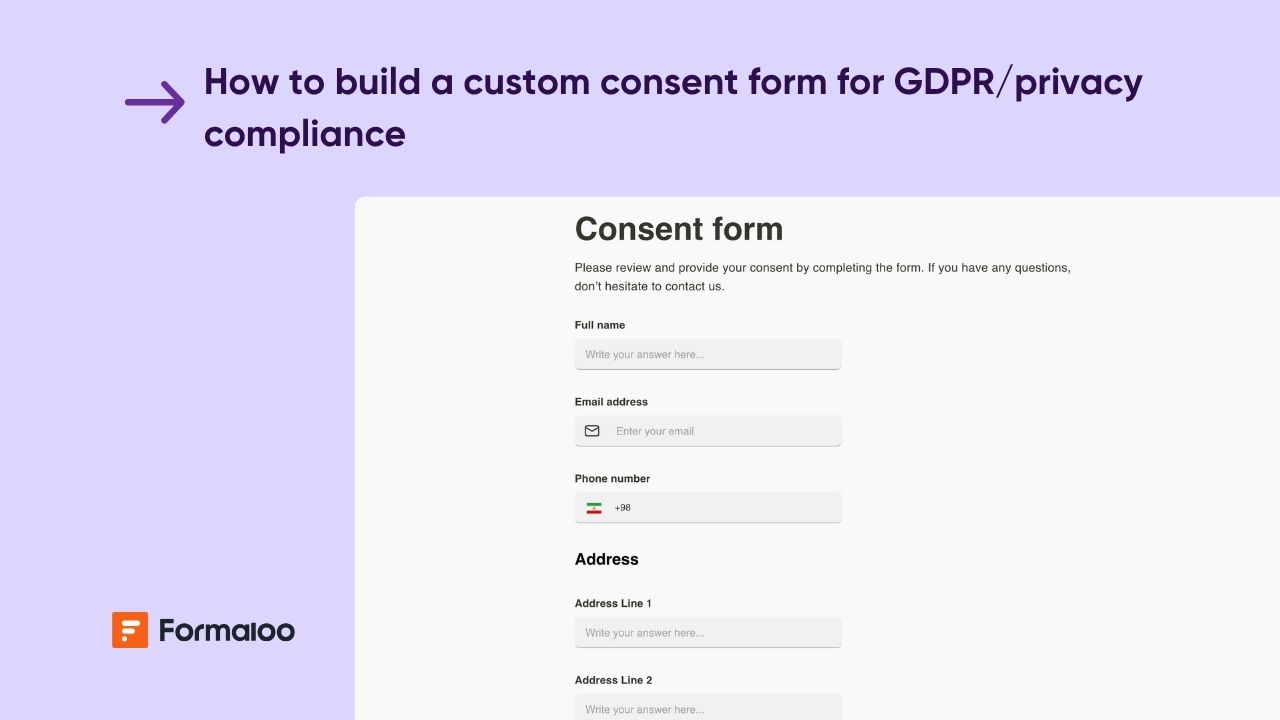Click the Address Line 1 input
This screenshot has height=720, width=1280.
click(708, 633)
